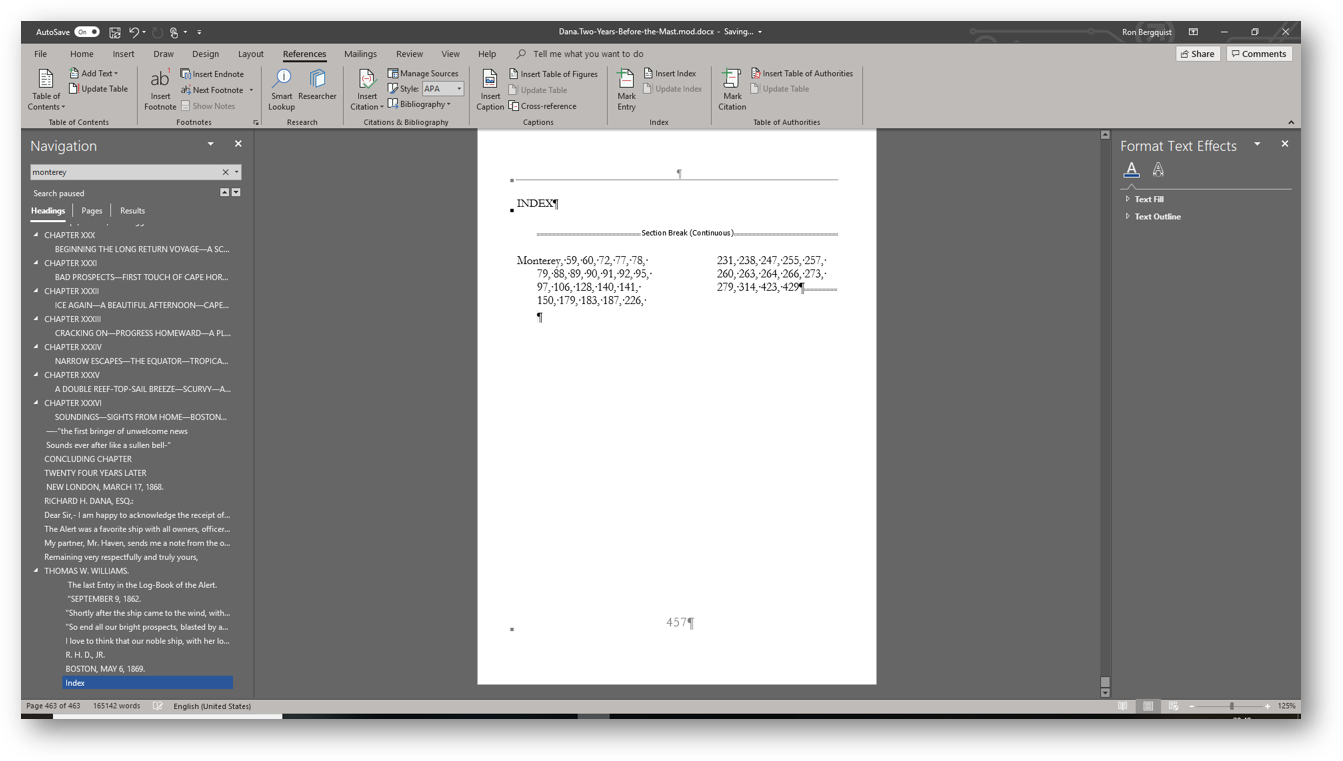Click the Navigation search box containing monterey

coord(125,172)
